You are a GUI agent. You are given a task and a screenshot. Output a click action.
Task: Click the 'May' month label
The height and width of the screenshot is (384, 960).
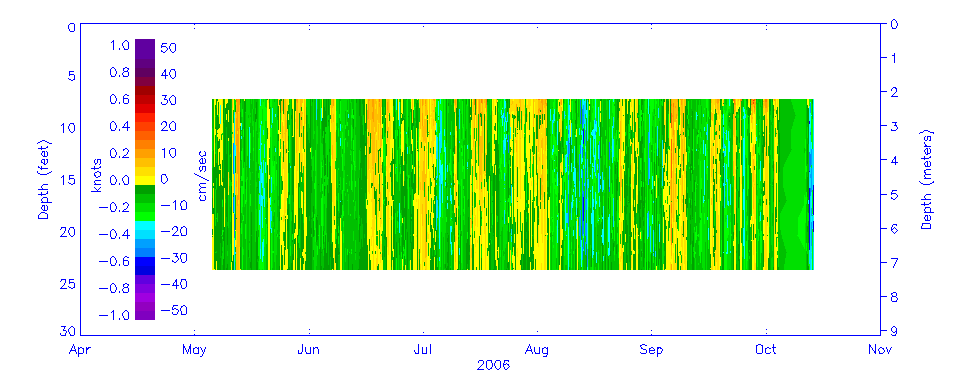[194, 350]
